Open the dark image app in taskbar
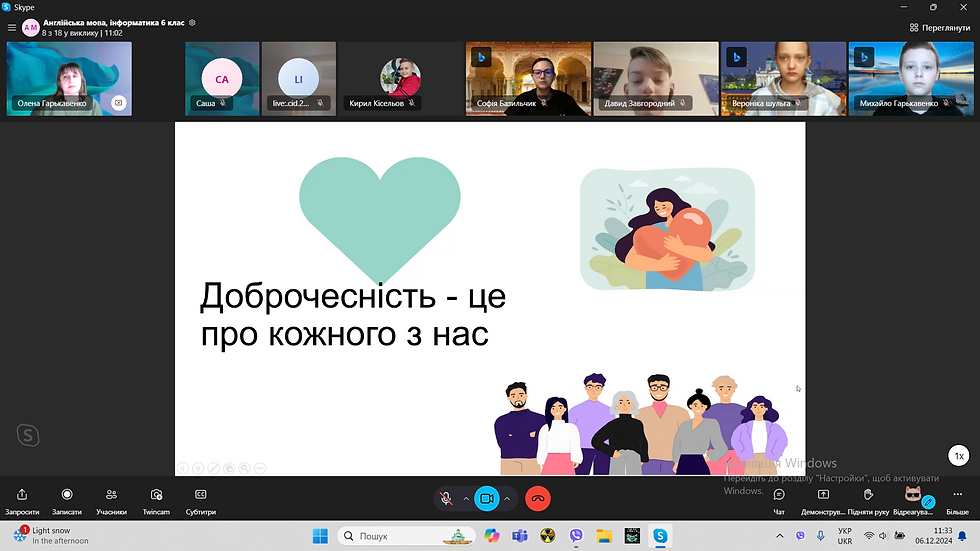This screenshot has height=551, width=980. click(x=632, y=536)
